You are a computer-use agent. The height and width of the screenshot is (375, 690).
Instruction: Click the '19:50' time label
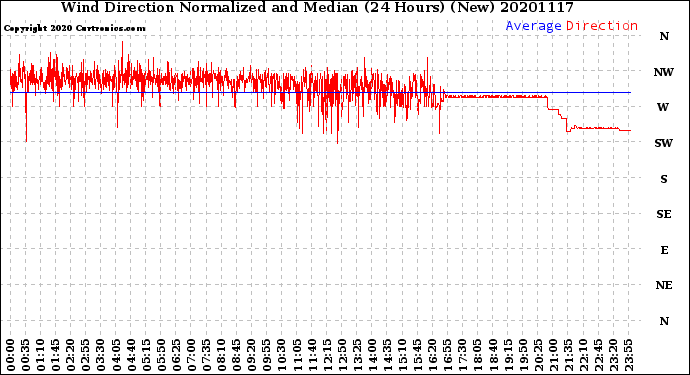coord(523,355)
